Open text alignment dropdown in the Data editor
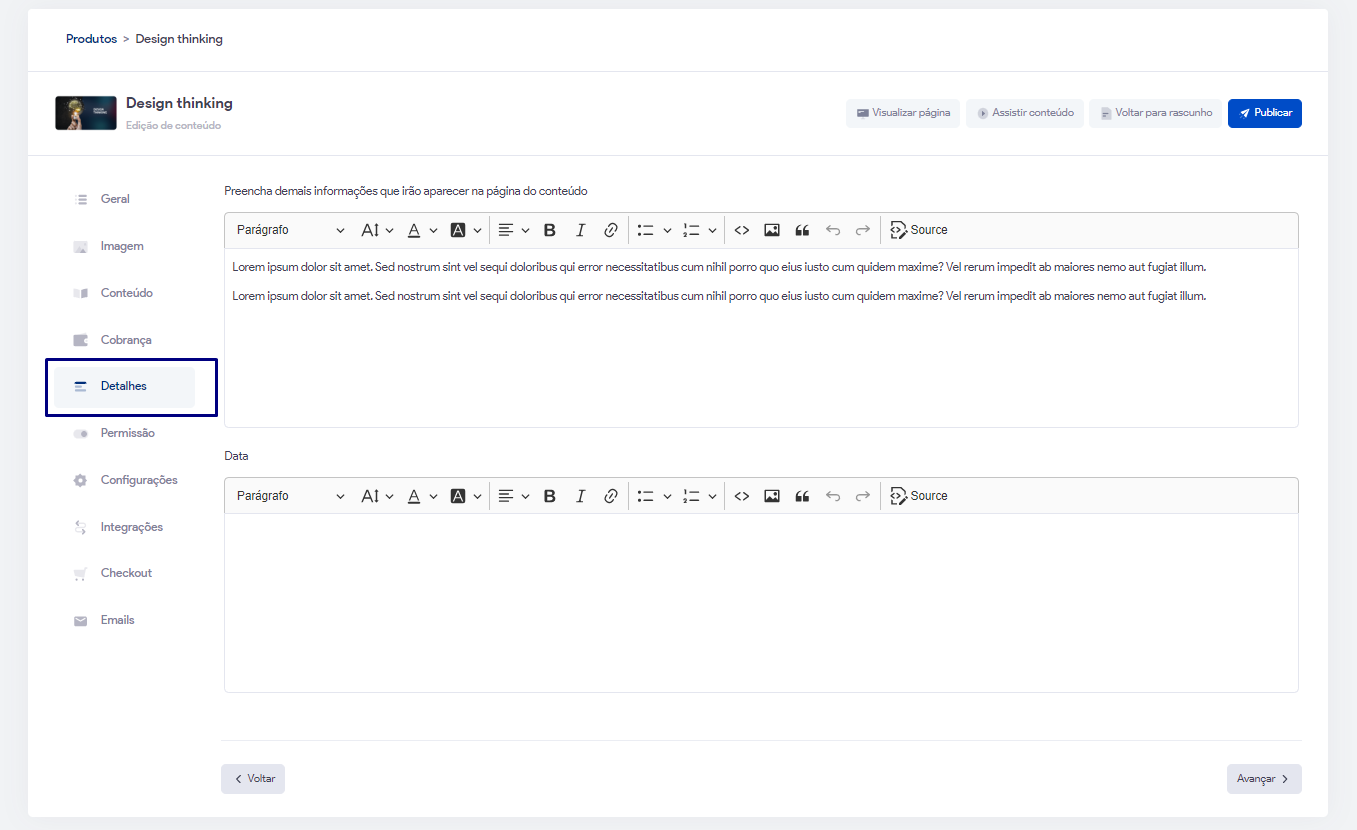The height and width of the screenshot is (830, 1357). point(513,496)
